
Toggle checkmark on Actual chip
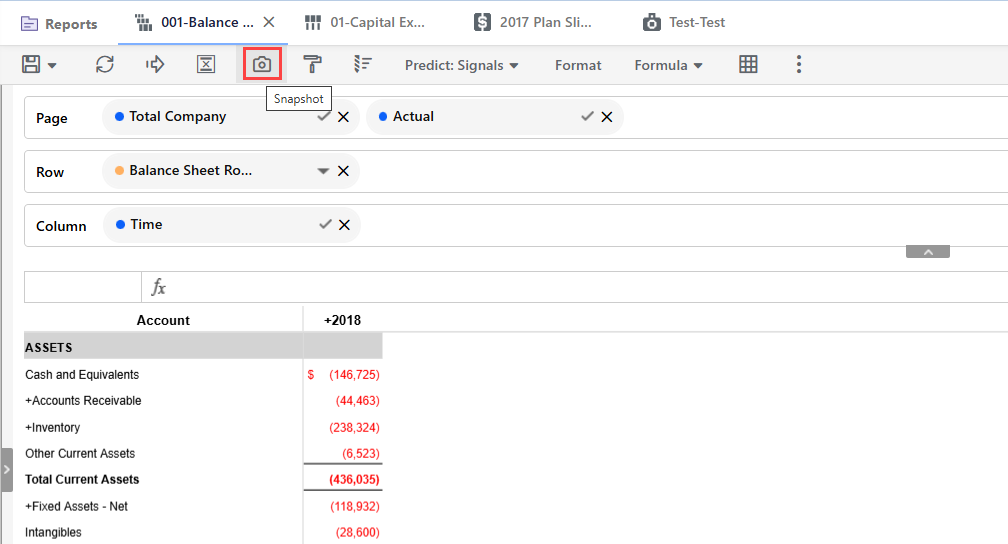coord(587,117)
